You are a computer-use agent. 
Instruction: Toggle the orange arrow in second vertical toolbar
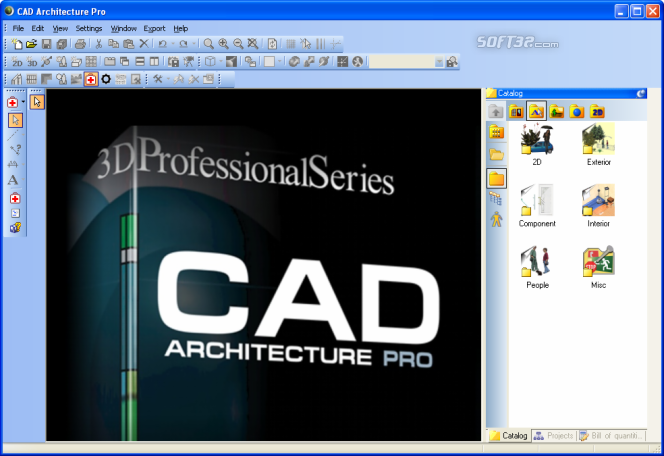[37, 102]
